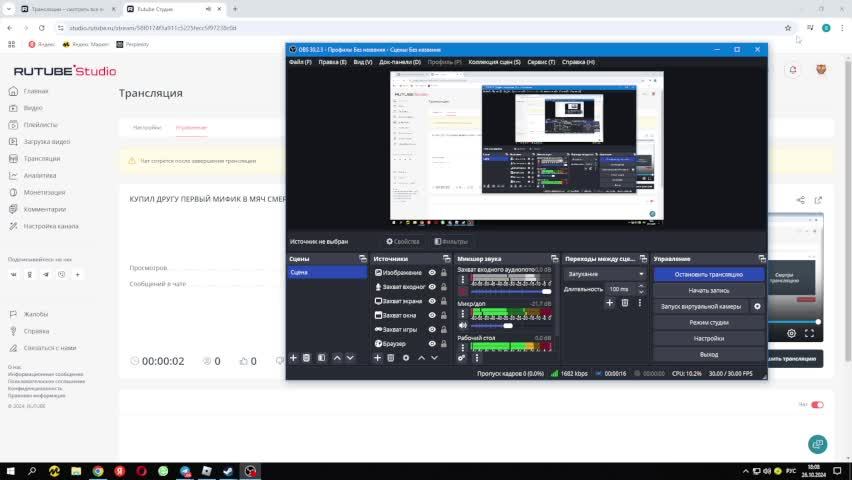The height and width of the screenshot is (480, 852).
Task: Hide the Браузер source
Action: 432,344
